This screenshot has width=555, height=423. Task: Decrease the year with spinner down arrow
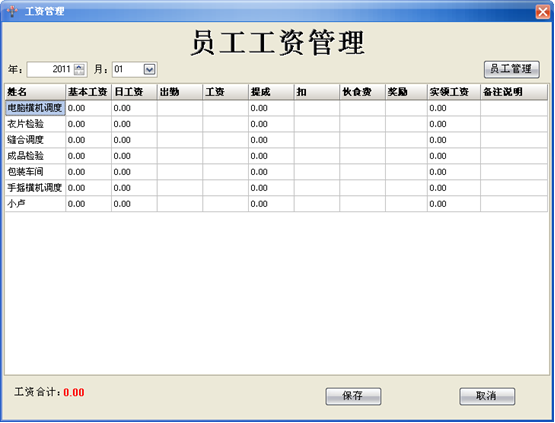[80, 72]
